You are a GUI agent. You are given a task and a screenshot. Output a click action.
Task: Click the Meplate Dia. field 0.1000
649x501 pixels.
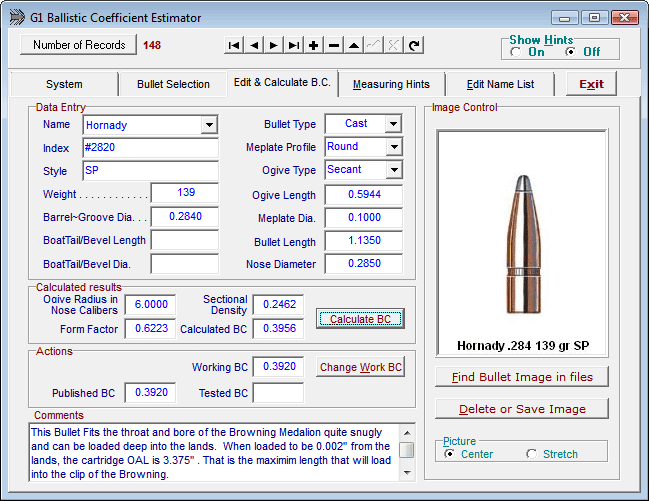pyautogui.click(x=364, y=218)
